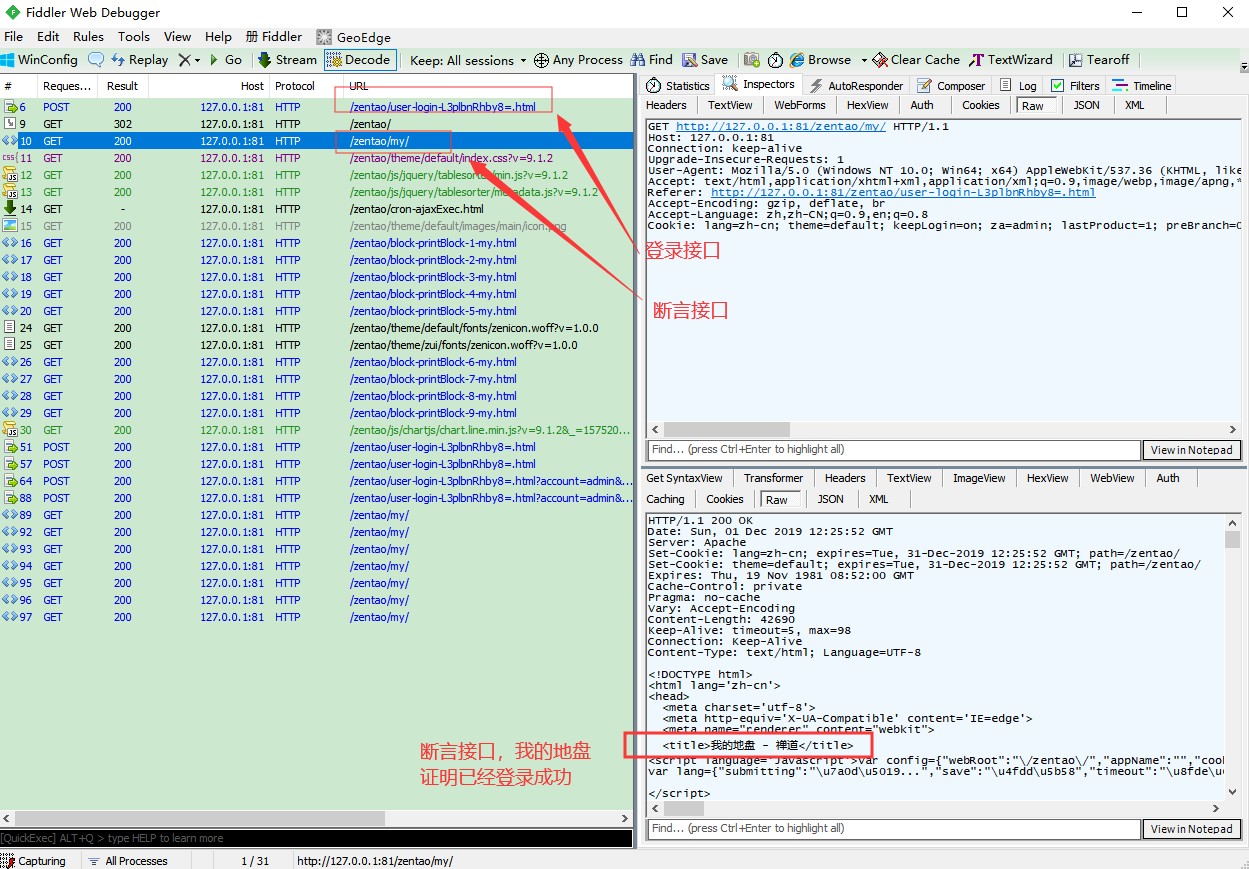Click the camera screenshot icon
Image resolution: width=1249 pixels, height=869 pixels.
click(751, 60)
